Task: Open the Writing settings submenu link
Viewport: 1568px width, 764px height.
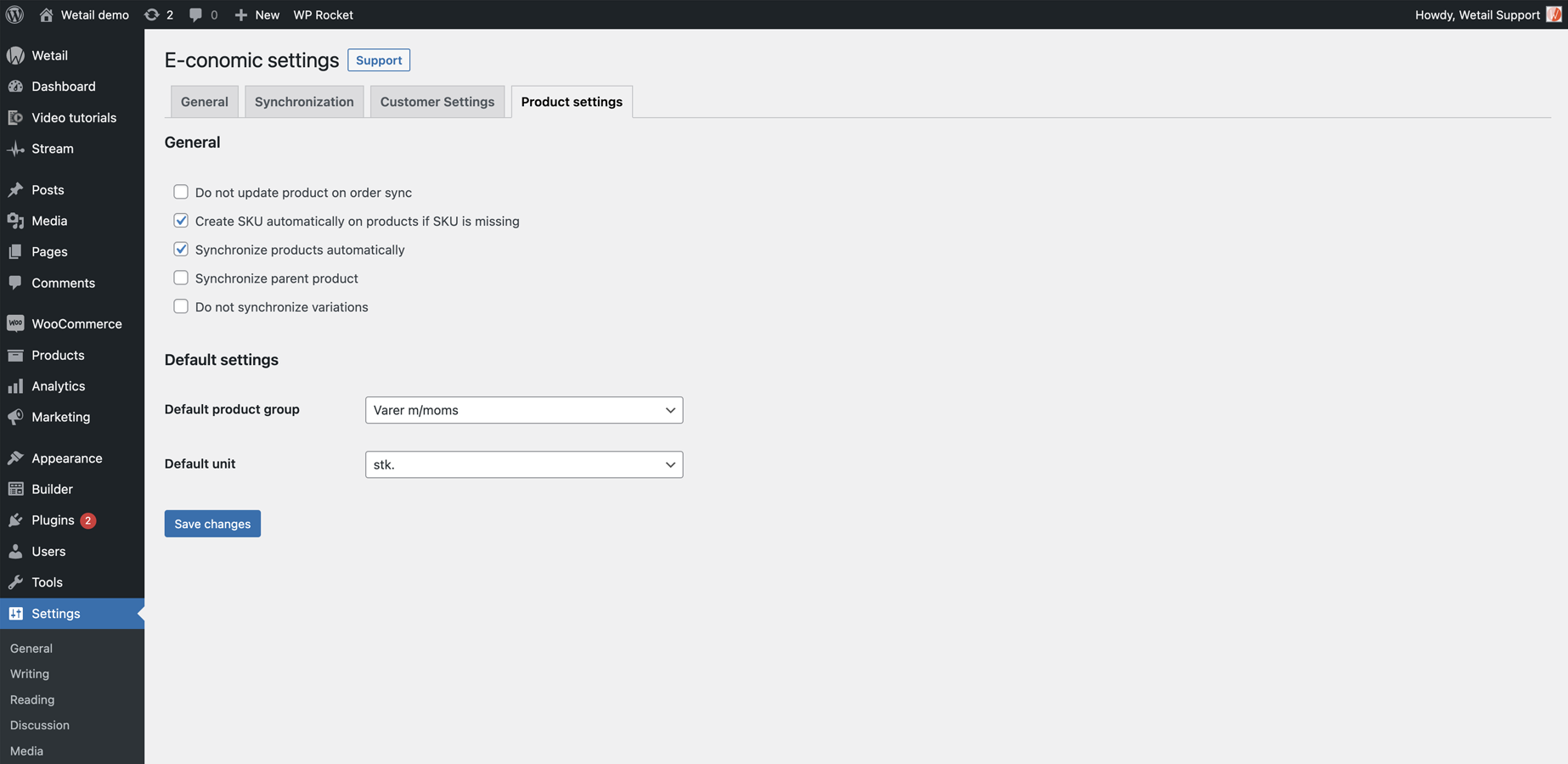Action: coord(30,674)
